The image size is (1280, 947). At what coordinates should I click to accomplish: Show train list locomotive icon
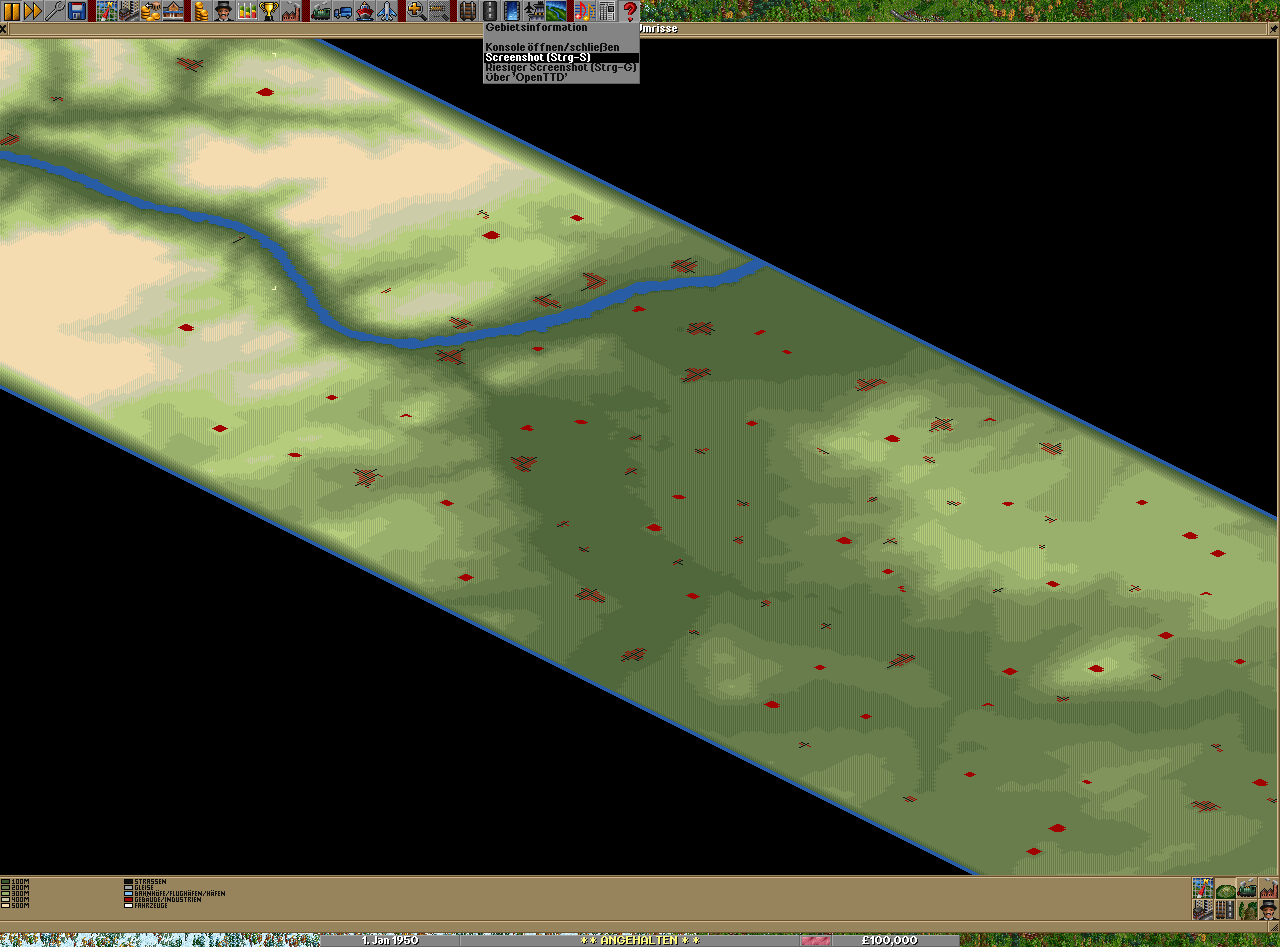pos(321,11)
